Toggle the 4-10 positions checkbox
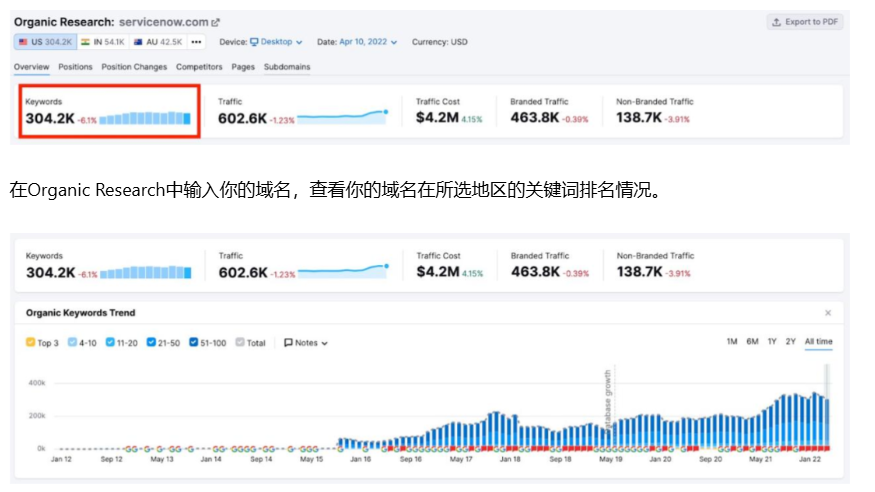This screenshot has width=875, height=492. (72, 342)
